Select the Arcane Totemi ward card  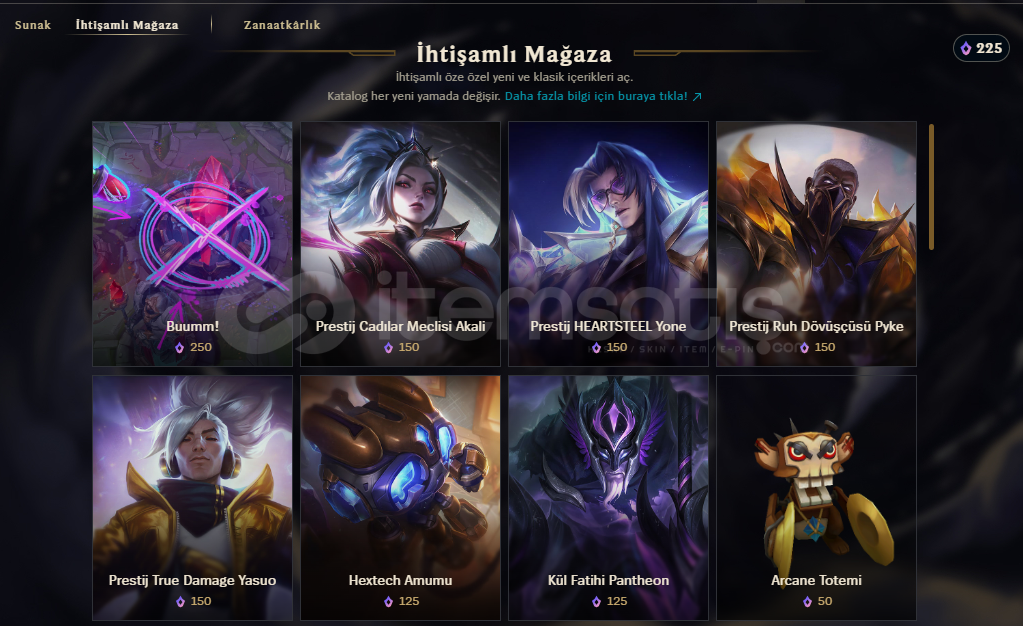point(816,497)
